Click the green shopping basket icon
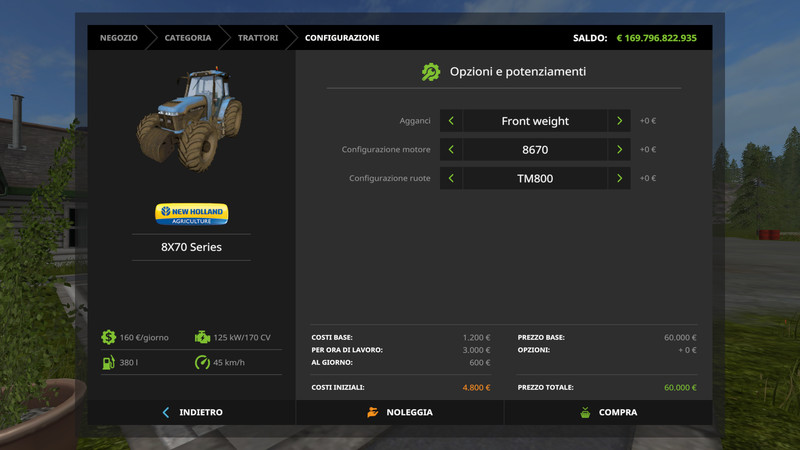This screenshot has height=450, width=800. 586,412
